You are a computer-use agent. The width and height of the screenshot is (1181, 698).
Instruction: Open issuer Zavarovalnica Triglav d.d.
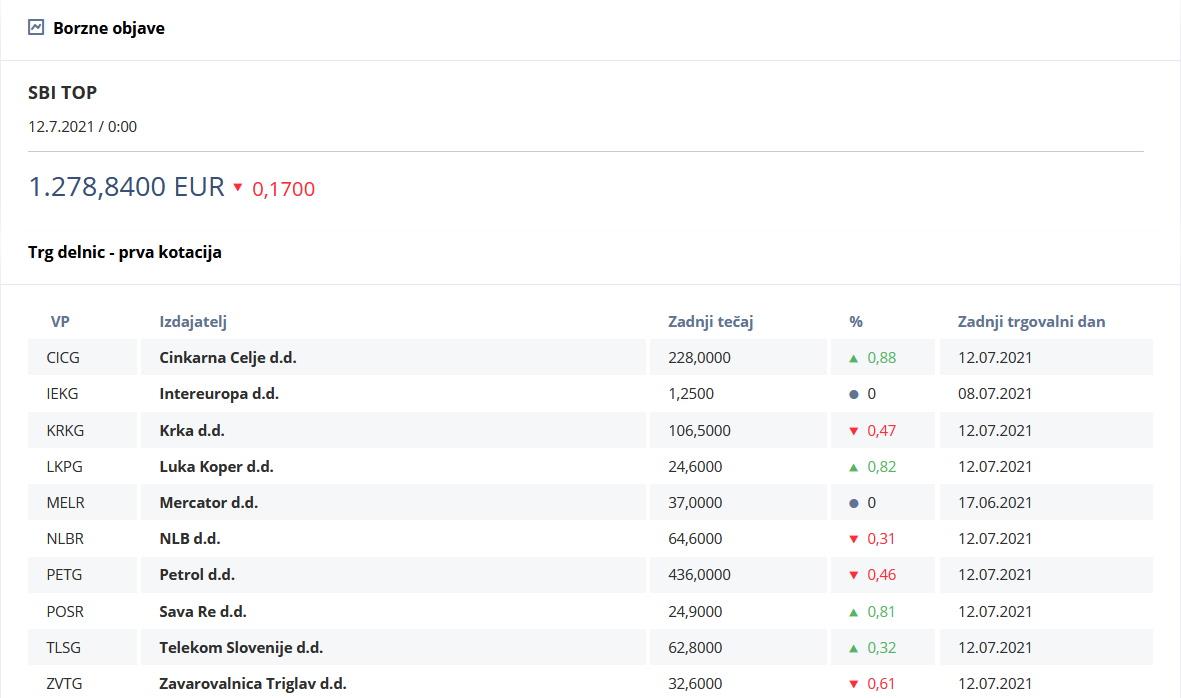[252, 684]
